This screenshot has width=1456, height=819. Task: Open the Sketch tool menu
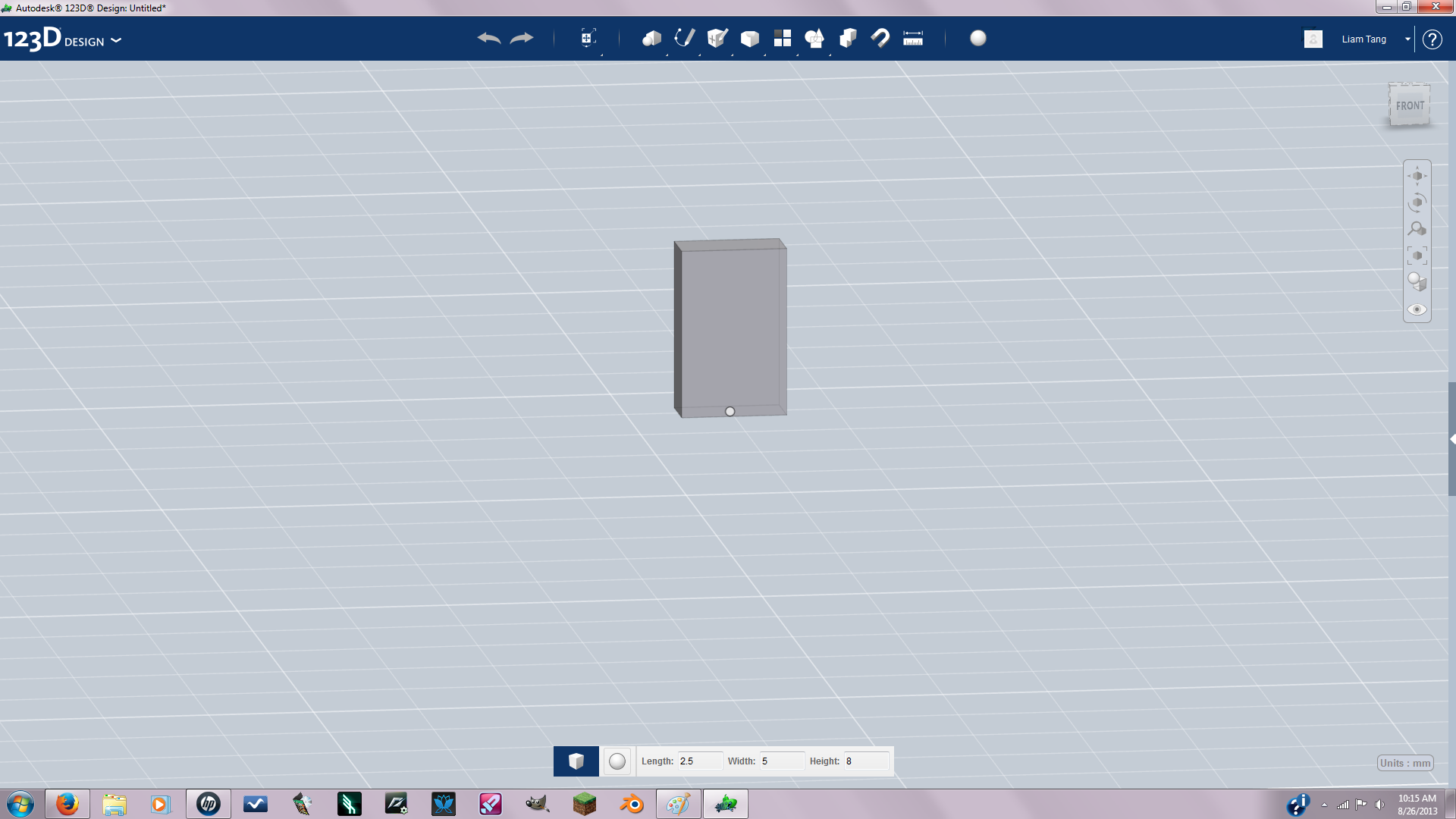click(x=685, y=38)
